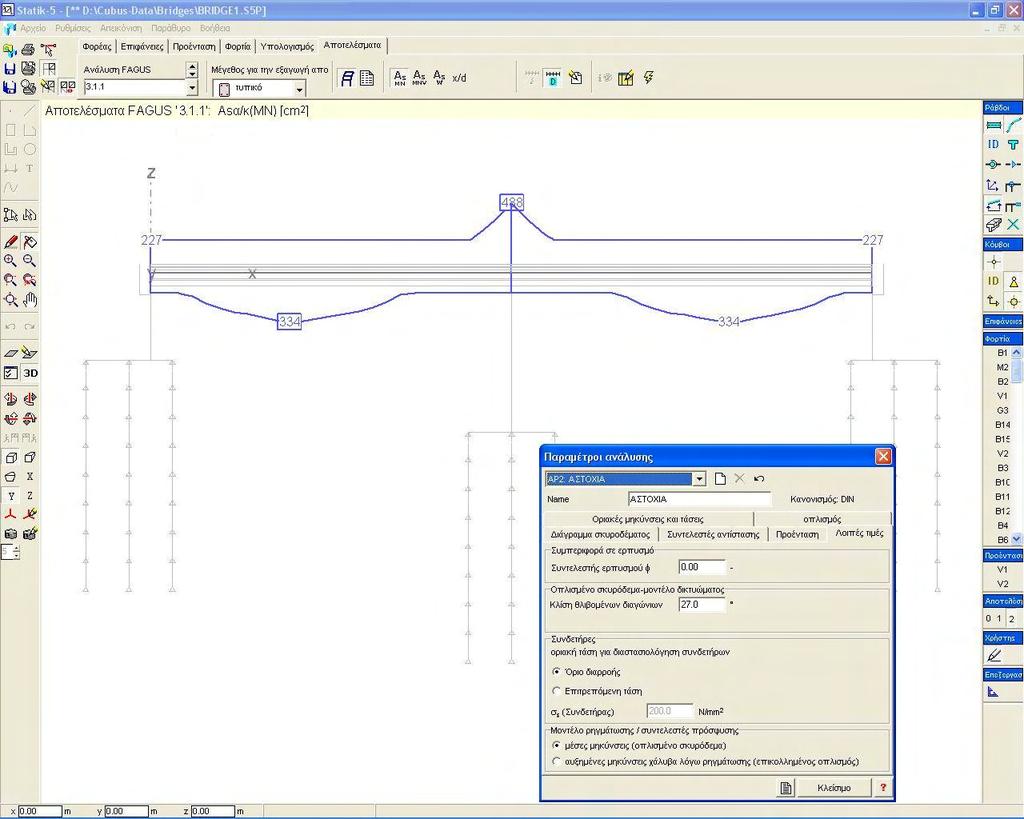This screenshot has width=1024, height=819.
Task: Toggle result stage 0 in Αποτελέσματα panel
Action: (x=988, y=618)
